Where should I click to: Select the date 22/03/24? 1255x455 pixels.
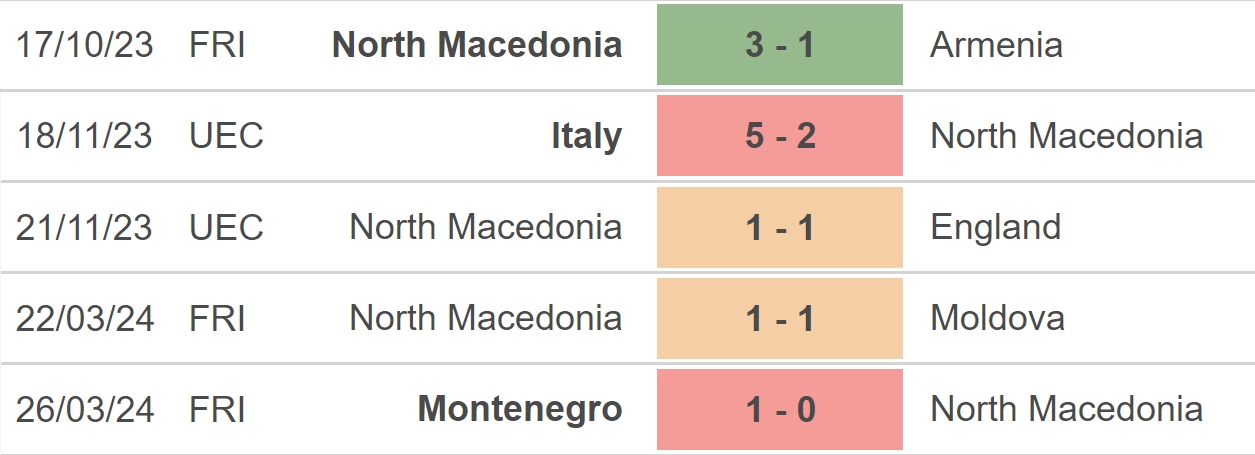coord(85,318)
